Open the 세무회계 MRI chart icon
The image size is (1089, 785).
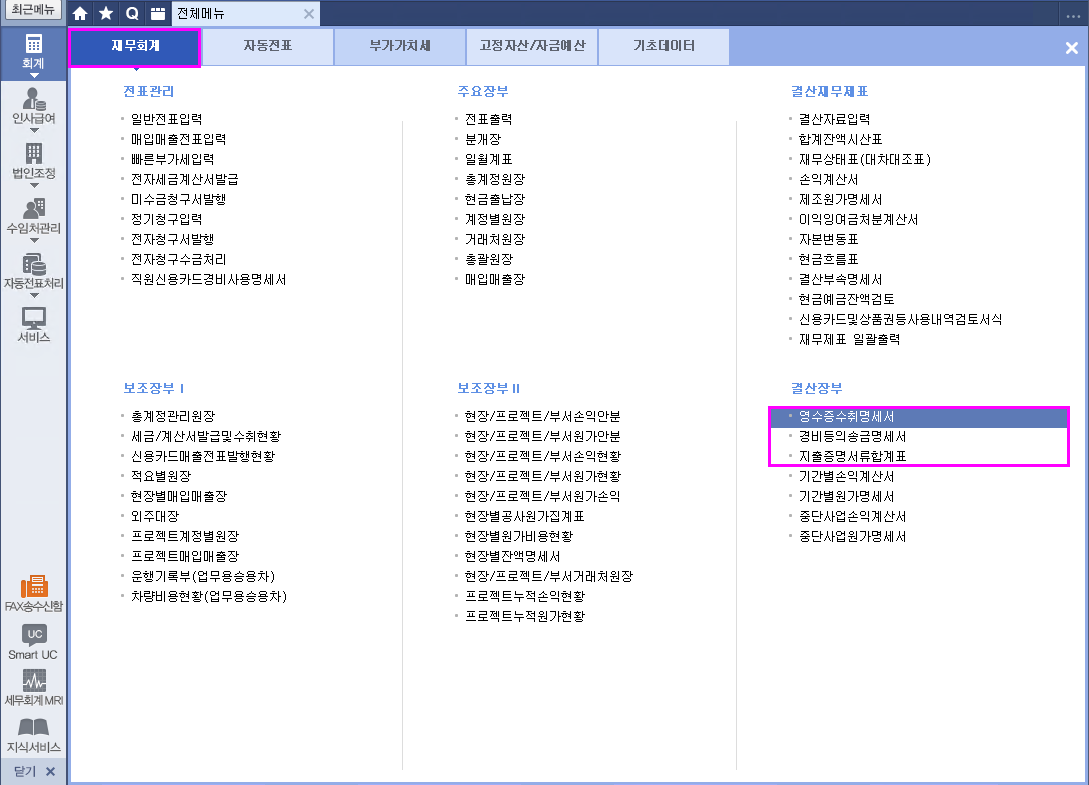coord(34,681)
